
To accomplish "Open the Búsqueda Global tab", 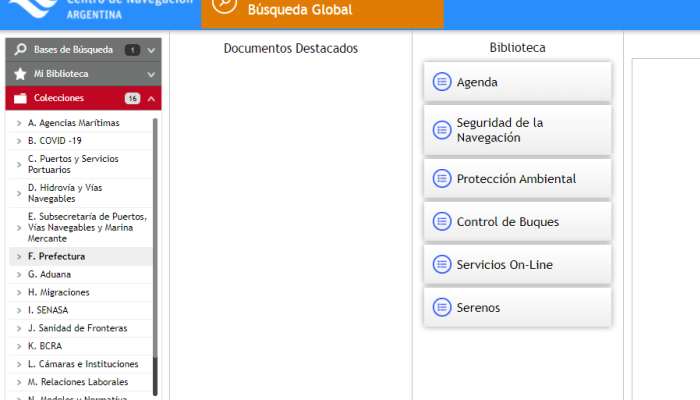I will click(322, 14).
